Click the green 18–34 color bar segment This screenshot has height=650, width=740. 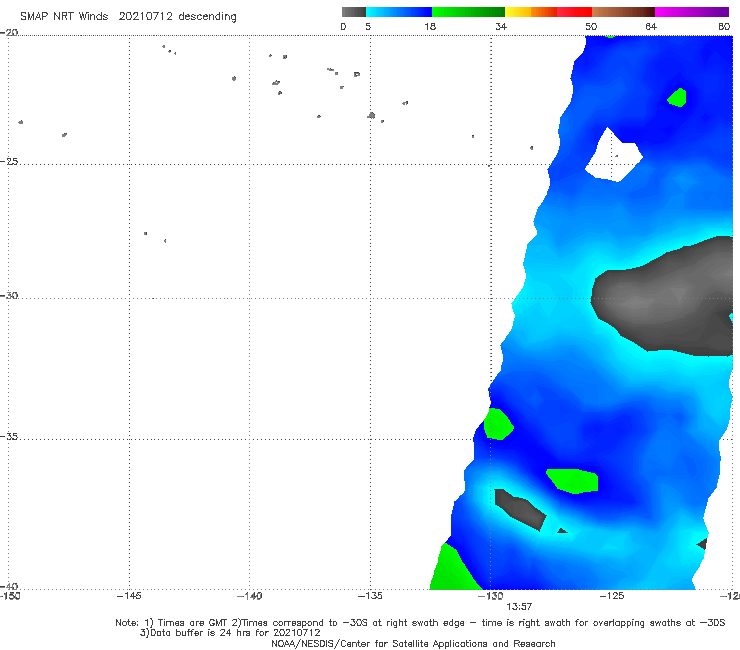point(469,12)
